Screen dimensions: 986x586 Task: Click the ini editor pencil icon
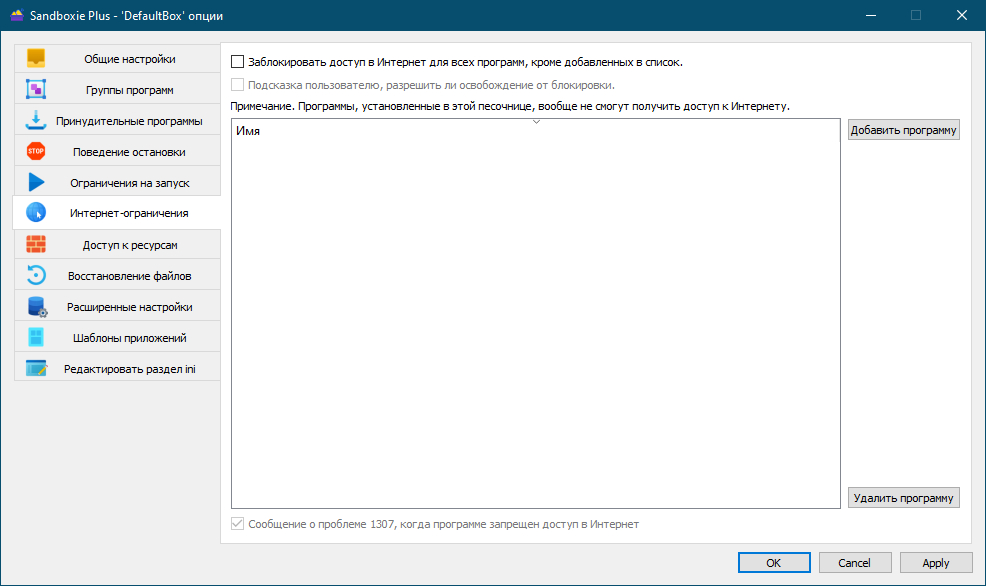36,368
